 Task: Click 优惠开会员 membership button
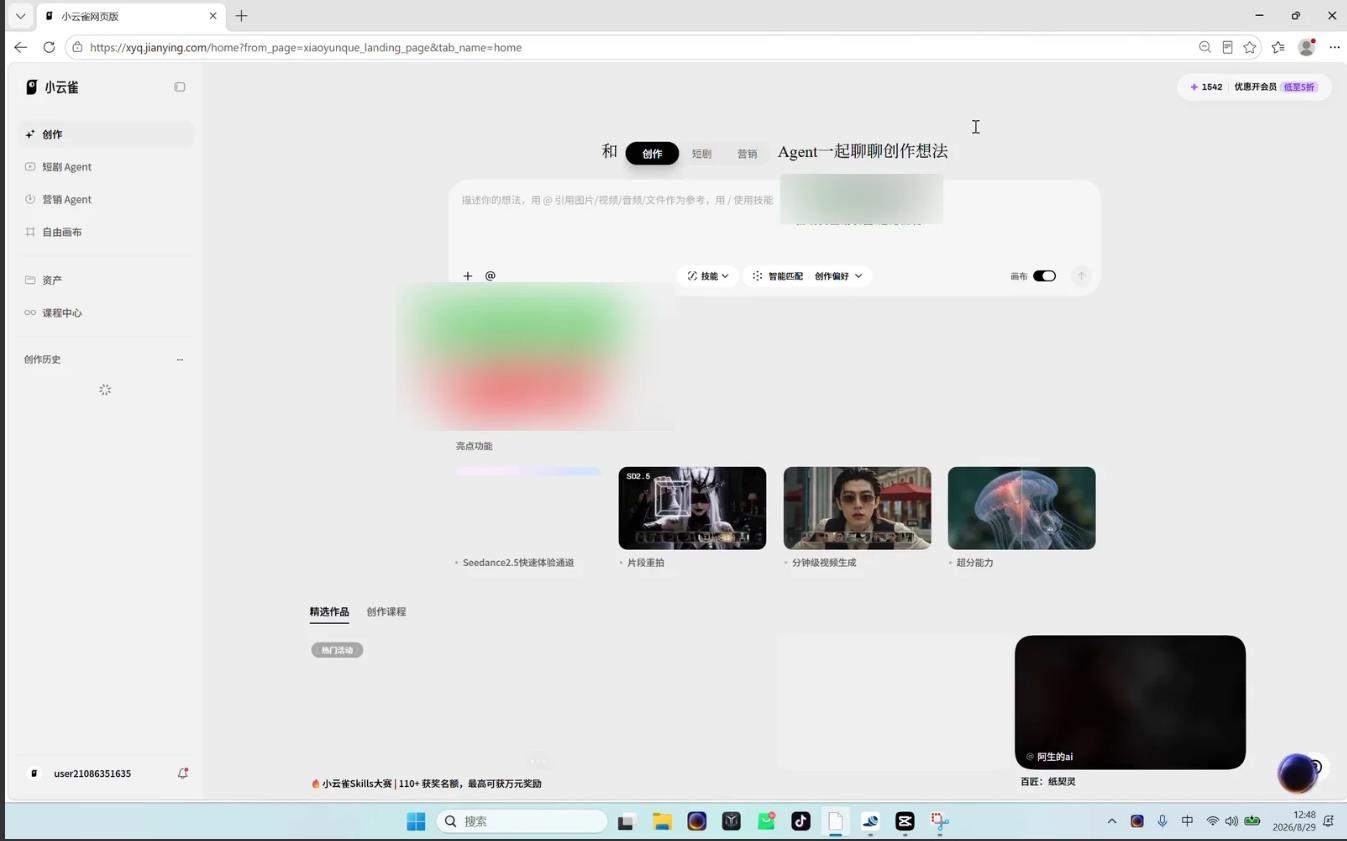[1275, 87]
